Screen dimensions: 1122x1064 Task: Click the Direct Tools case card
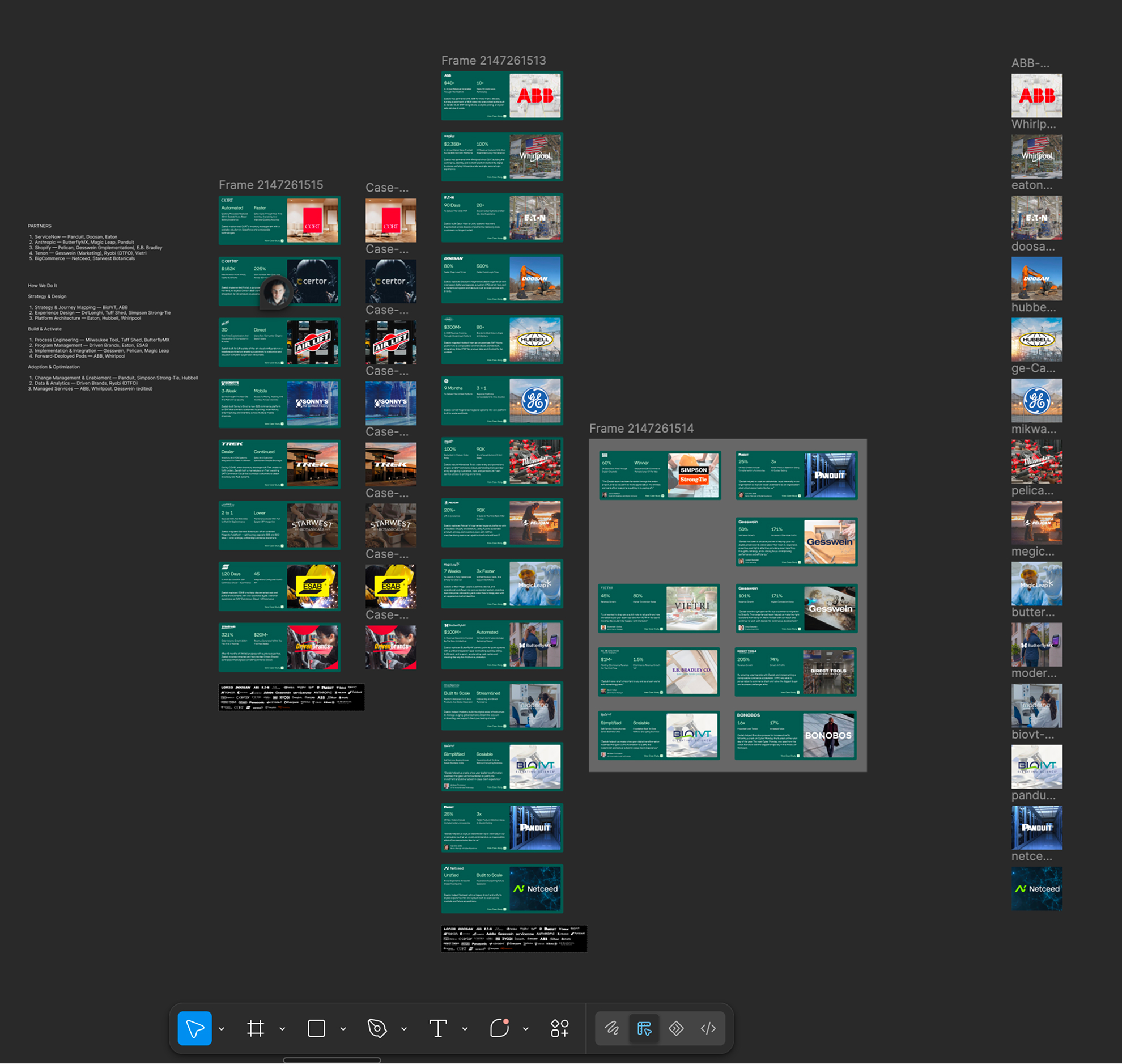coord(796,672)
